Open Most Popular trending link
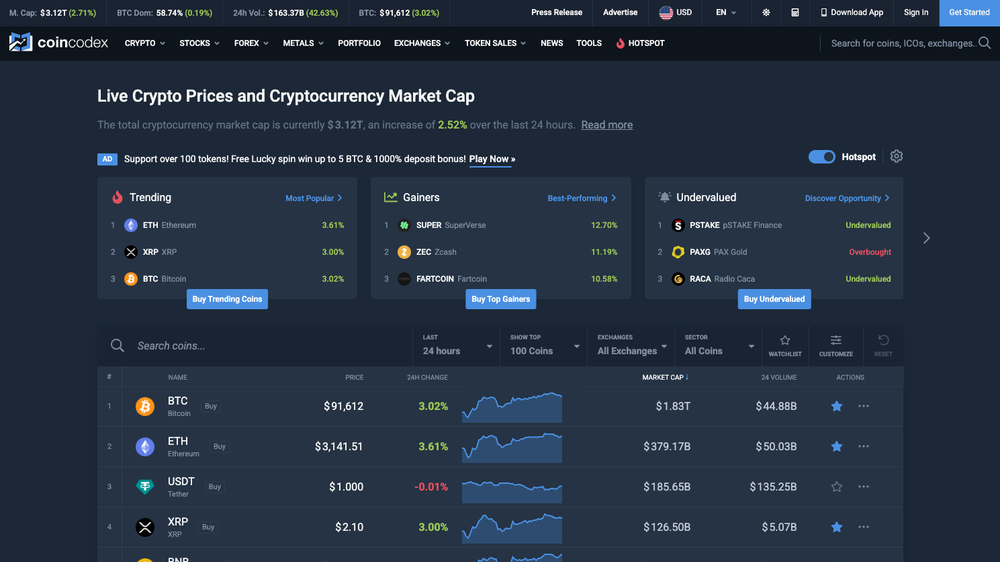This screenshot has height=562, width=1000. [x=314, y=198]
